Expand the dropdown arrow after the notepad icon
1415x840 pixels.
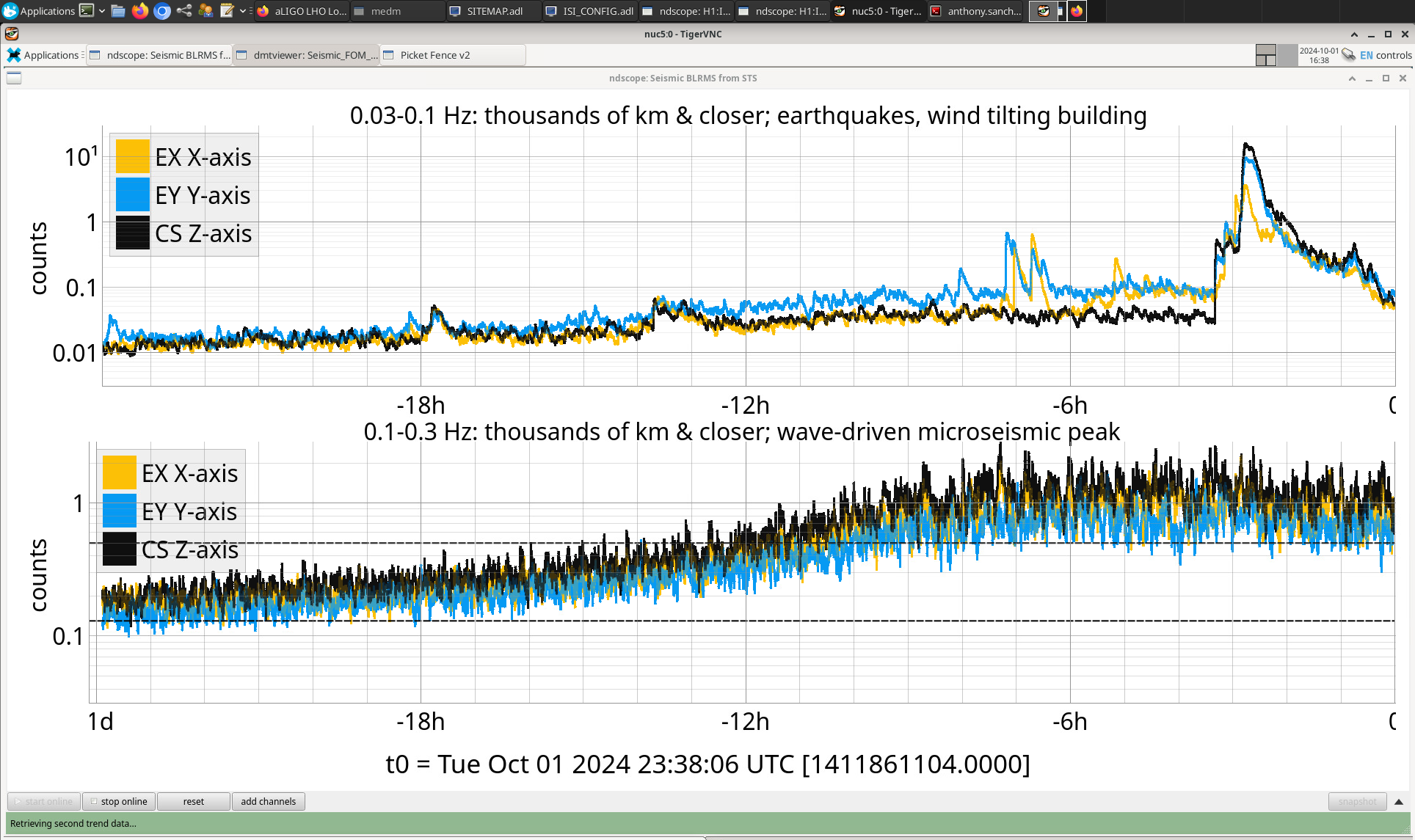243,11
